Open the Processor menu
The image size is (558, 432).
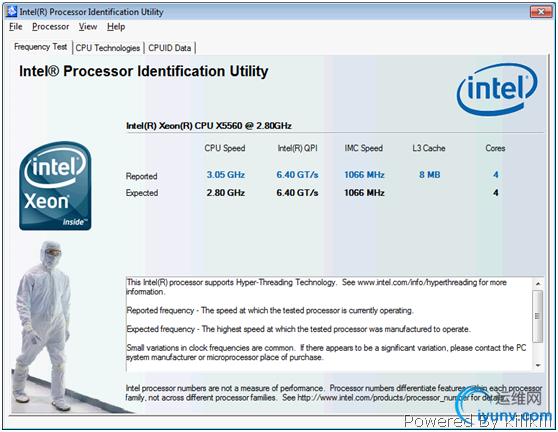(x=51, y=27)
